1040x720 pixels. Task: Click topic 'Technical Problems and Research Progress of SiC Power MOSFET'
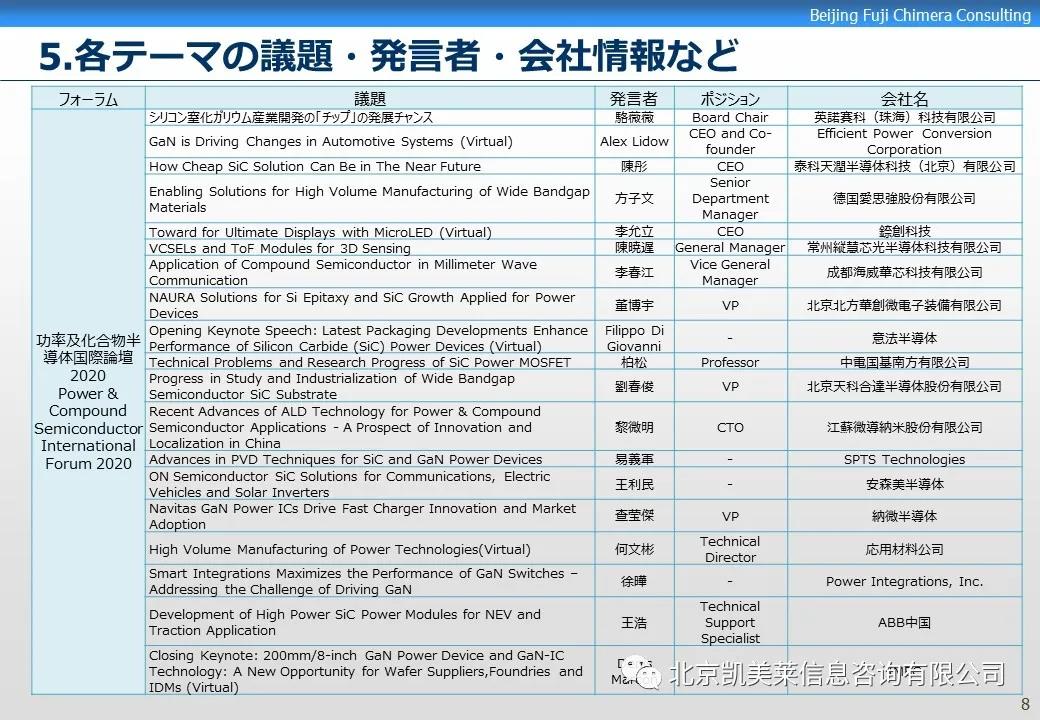coord(360,362)
